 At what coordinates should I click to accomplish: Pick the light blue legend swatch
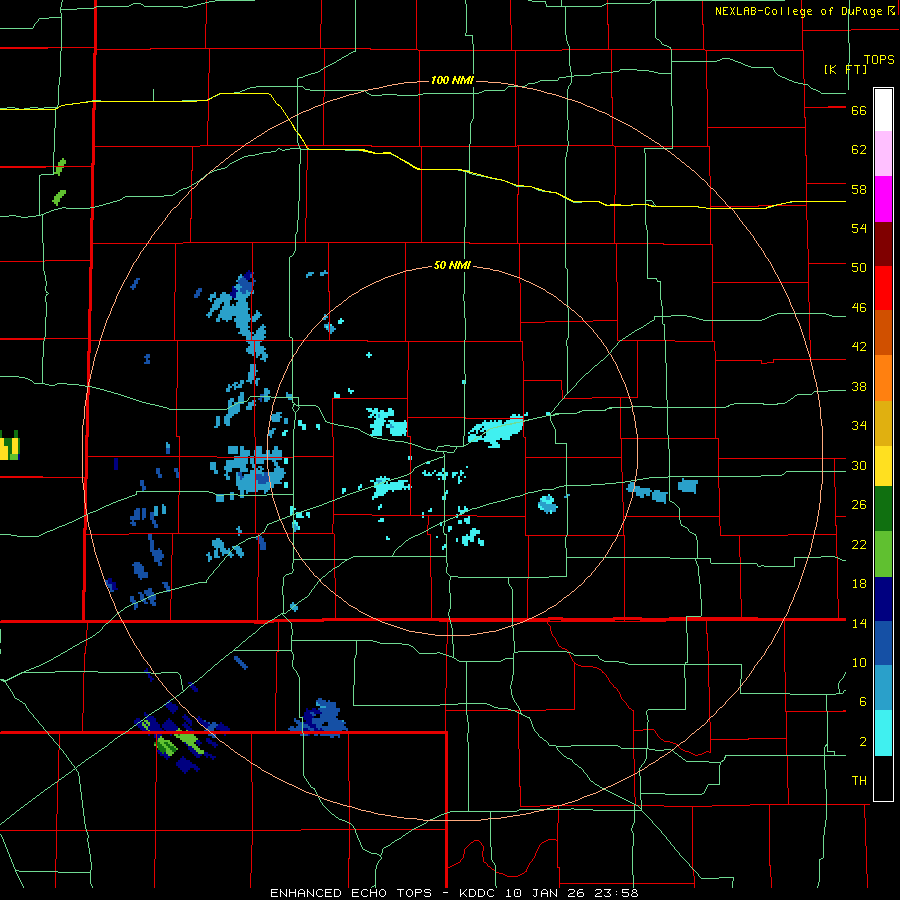[x=883, y=688]
